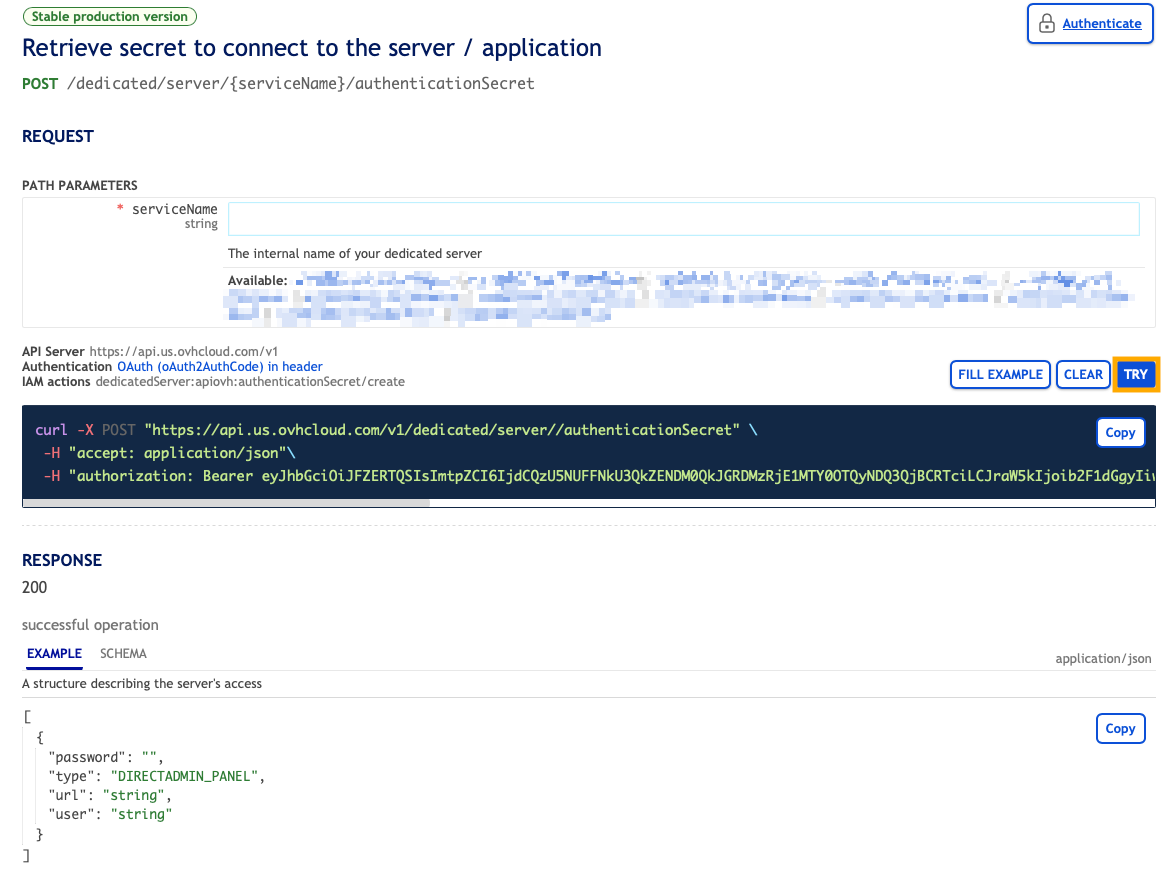The width and height of the screenshot is (1168, 873).
Task: Select the EXAMPLE tab
Action: (54, 653)
